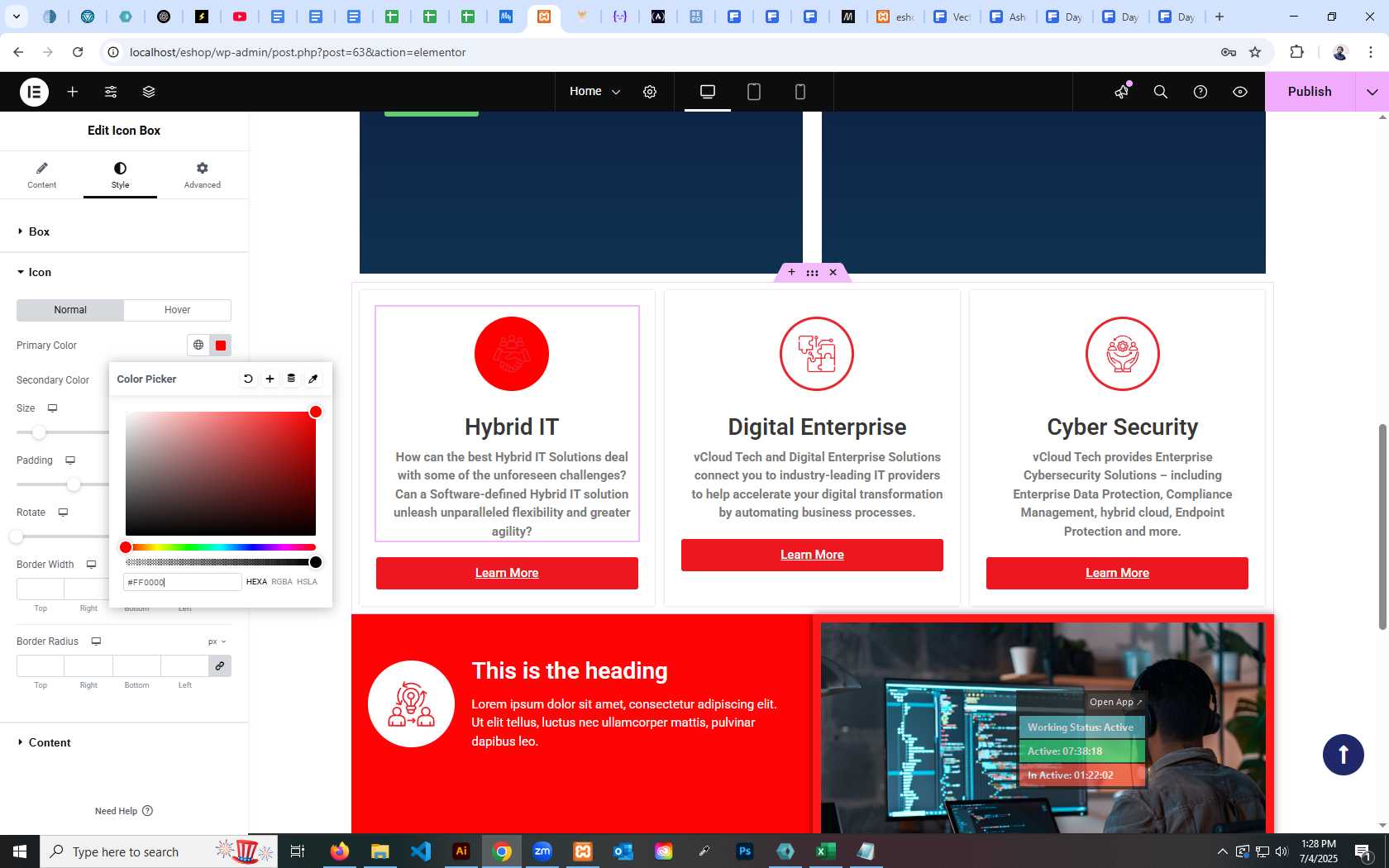Click Border Radius responsive device icon
1389x868 pixels.
click(96, 641)
